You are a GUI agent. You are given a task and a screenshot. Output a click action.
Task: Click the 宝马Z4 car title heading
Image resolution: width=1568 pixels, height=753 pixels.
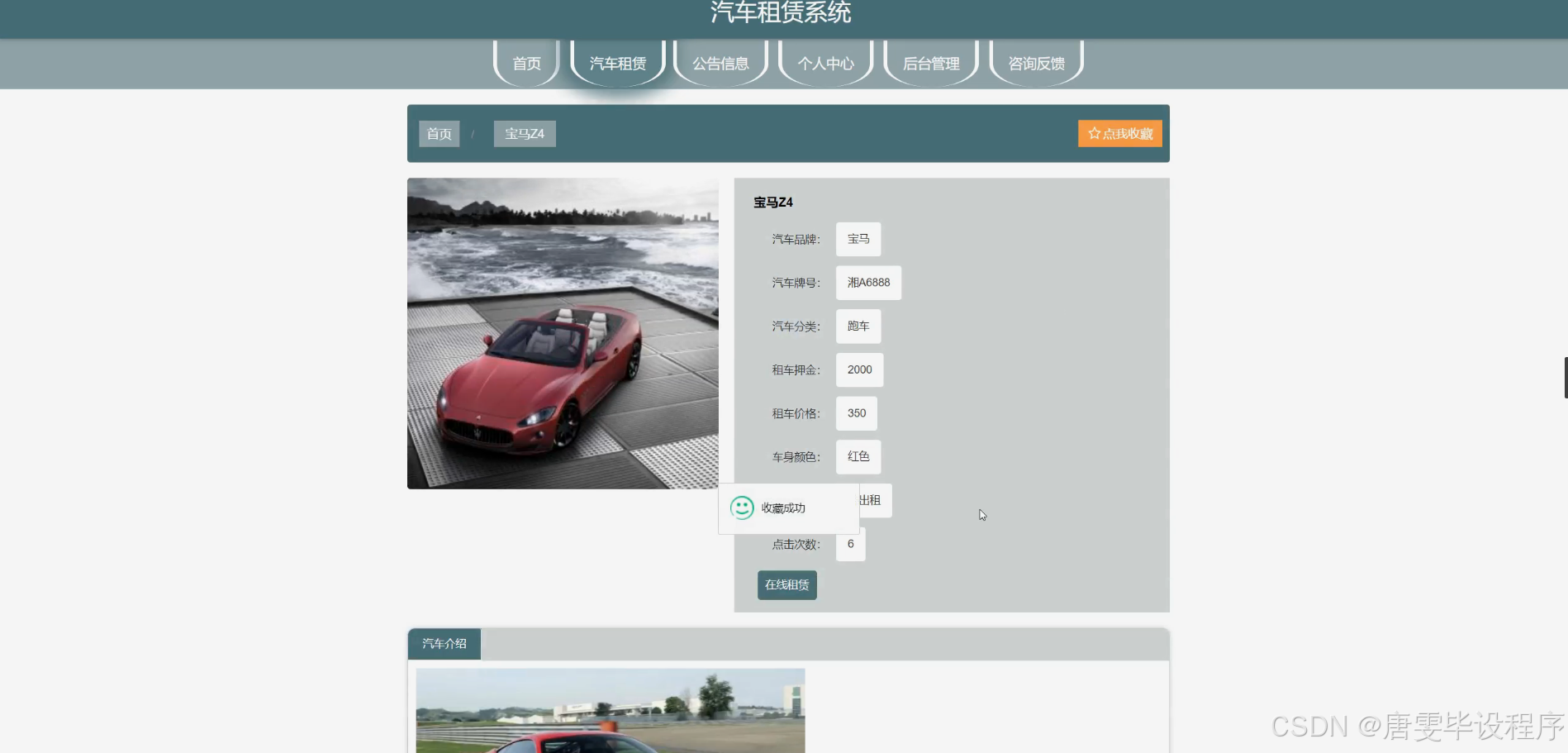pos(773,203)
